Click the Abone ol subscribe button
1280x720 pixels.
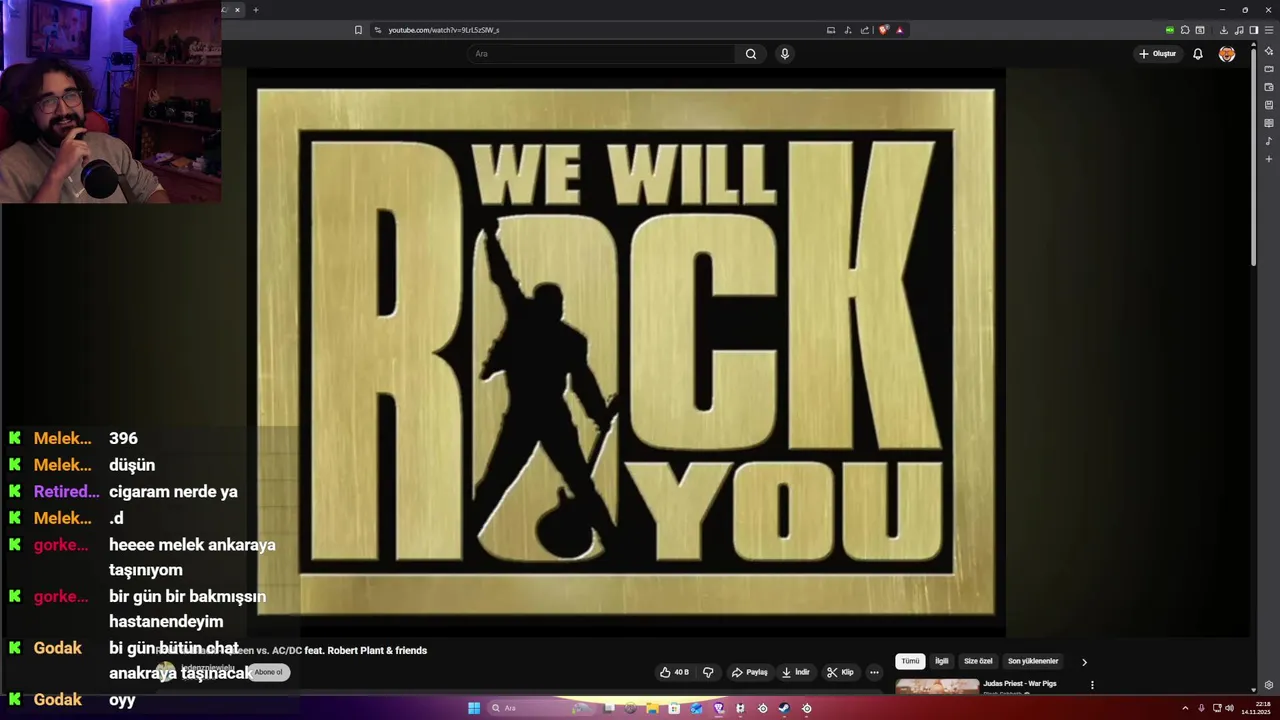[268, 672]
